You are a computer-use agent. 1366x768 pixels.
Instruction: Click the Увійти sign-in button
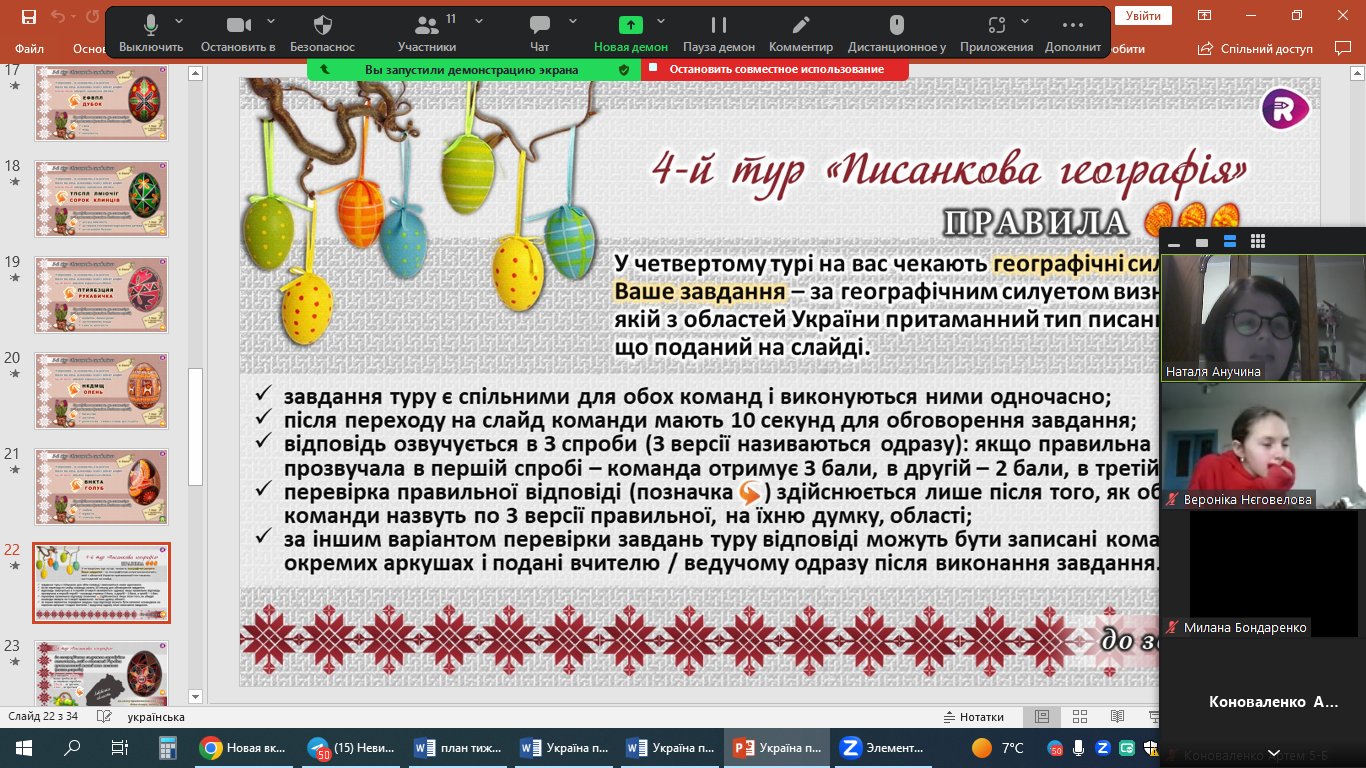point(1143,16)
